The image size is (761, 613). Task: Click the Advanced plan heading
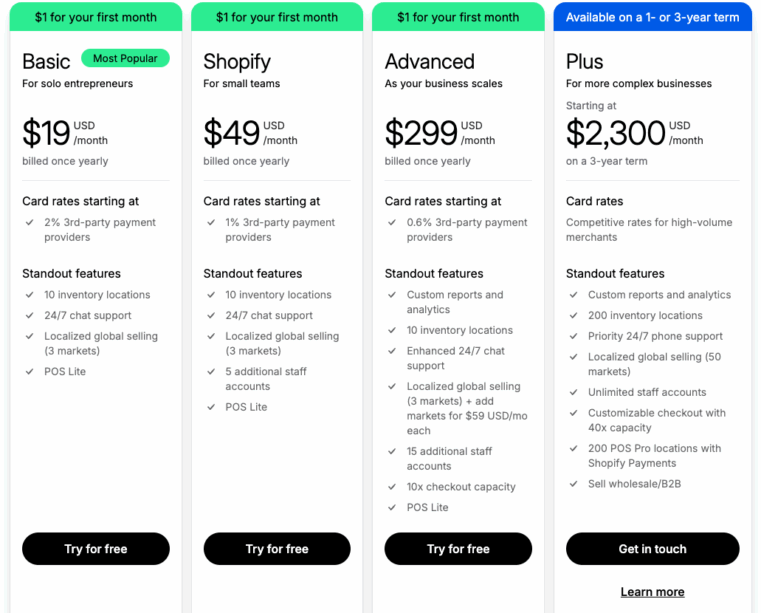coord(430,62)
